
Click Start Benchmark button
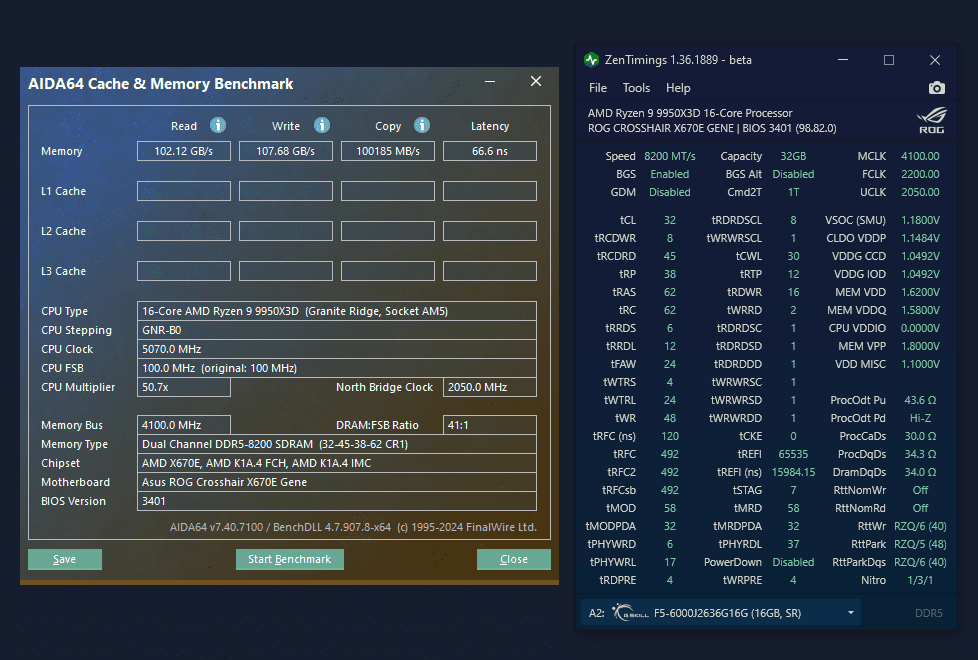pos(289,559)
